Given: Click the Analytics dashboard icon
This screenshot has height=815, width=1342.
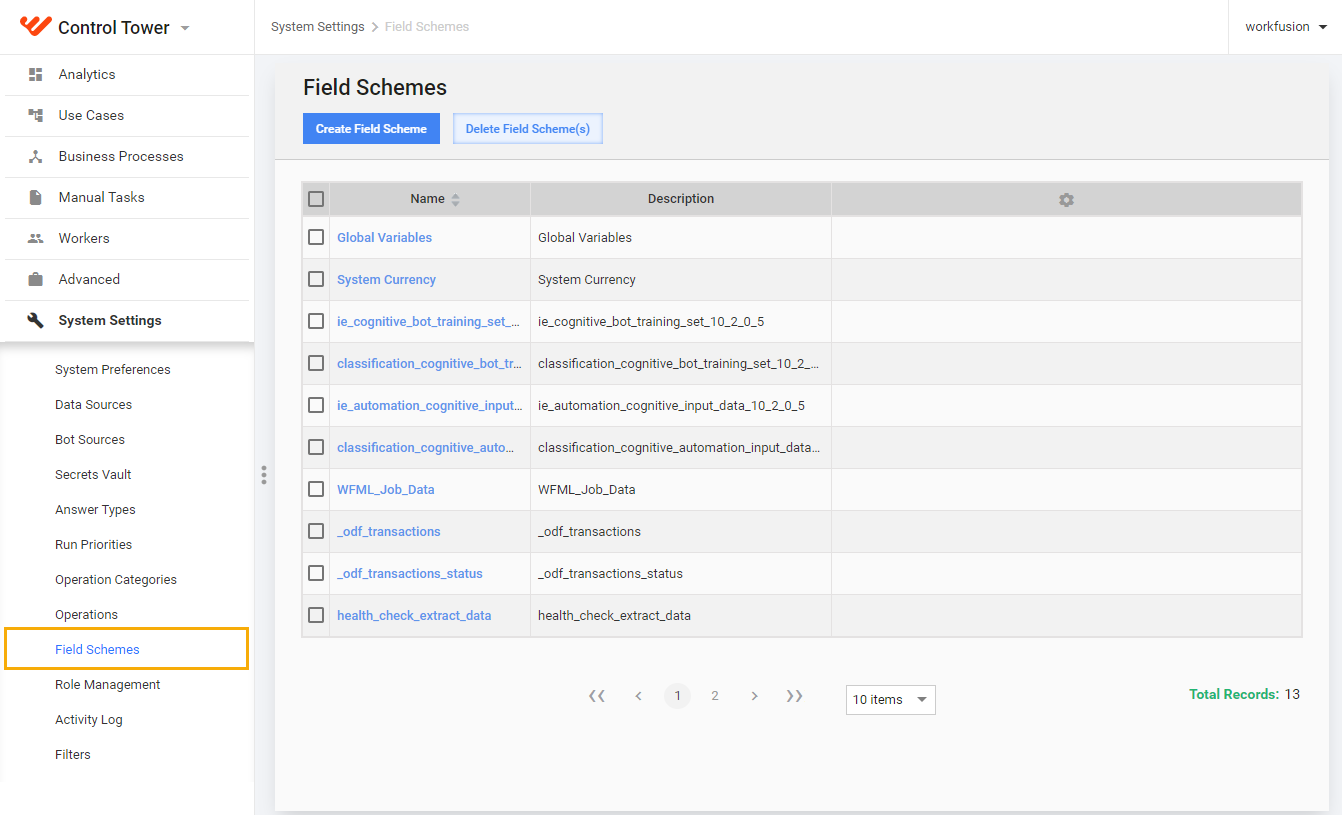Looking at the screenshot, I should 36,75.
